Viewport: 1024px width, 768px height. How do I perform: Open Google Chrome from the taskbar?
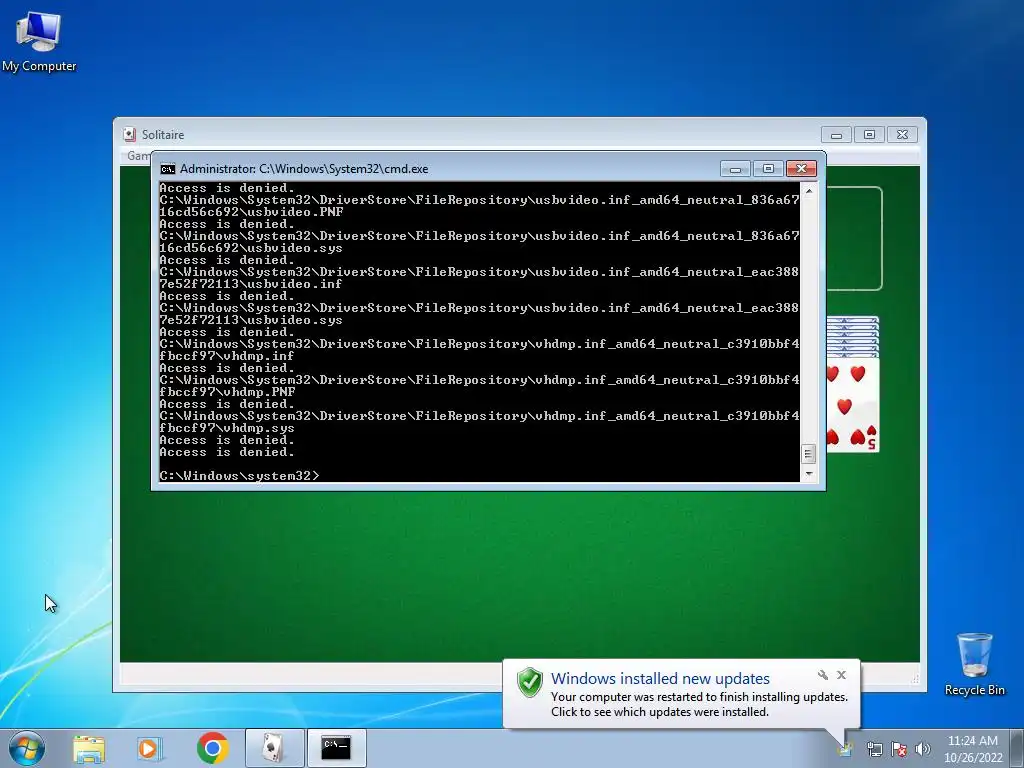pyautogui.click(x=212, y=748)
